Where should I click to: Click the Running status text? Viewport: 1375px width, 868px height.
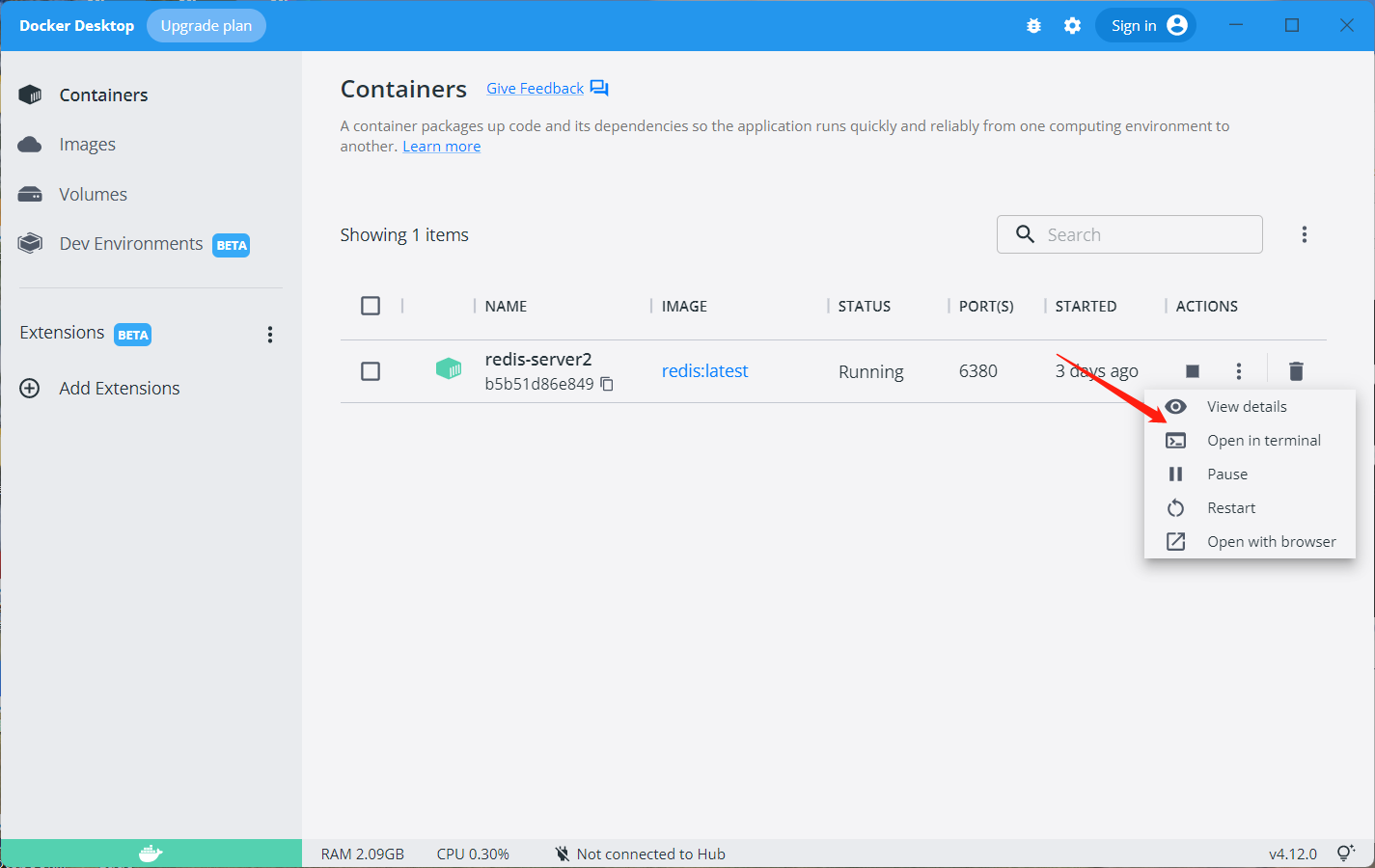[870, 372]
